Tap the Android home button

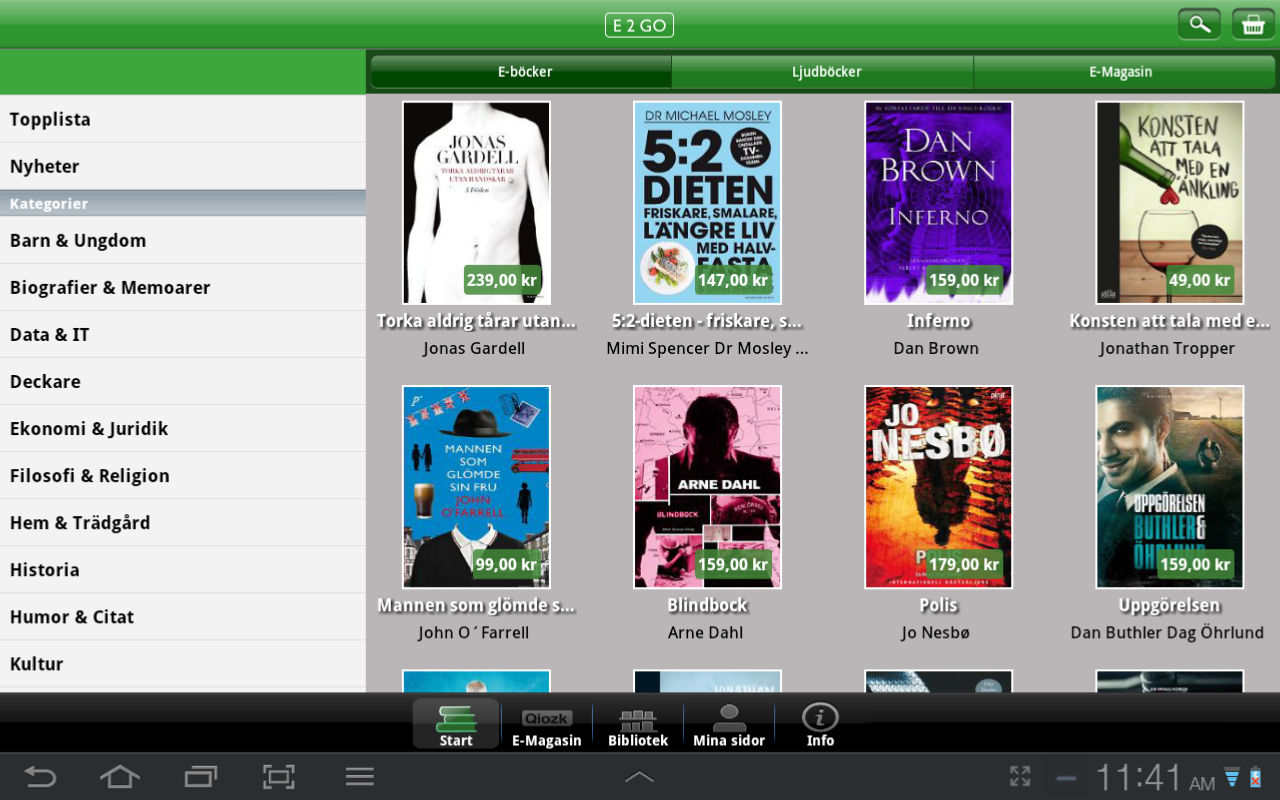120,776
